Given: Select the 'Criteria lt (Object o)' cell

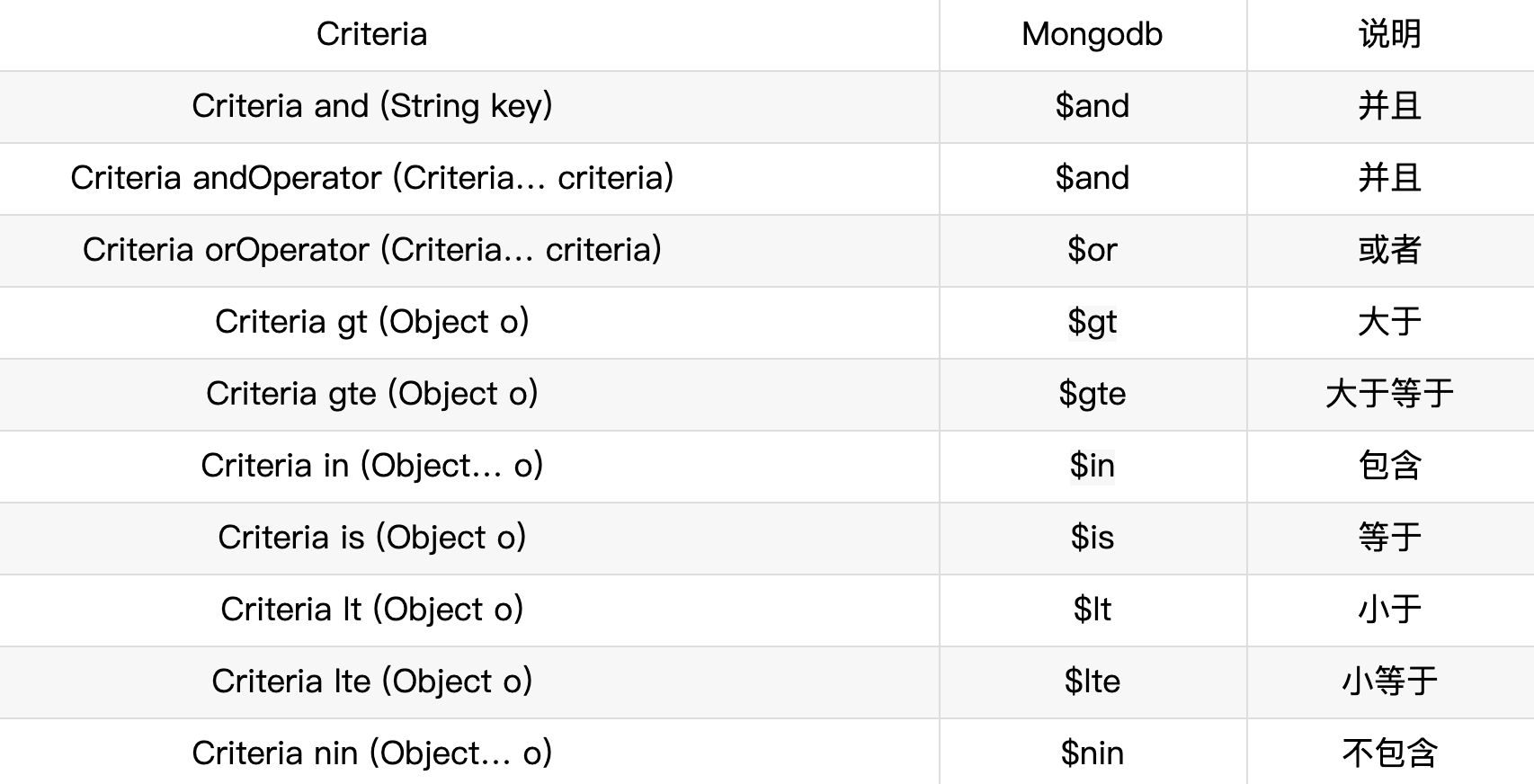Looking at the screenshot, I should pos(371,610).
